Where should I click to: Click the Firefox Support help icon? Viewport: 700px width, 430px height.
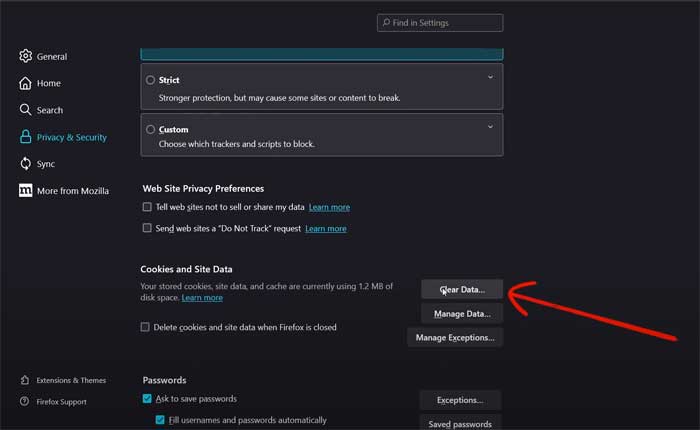pos(25,401)
